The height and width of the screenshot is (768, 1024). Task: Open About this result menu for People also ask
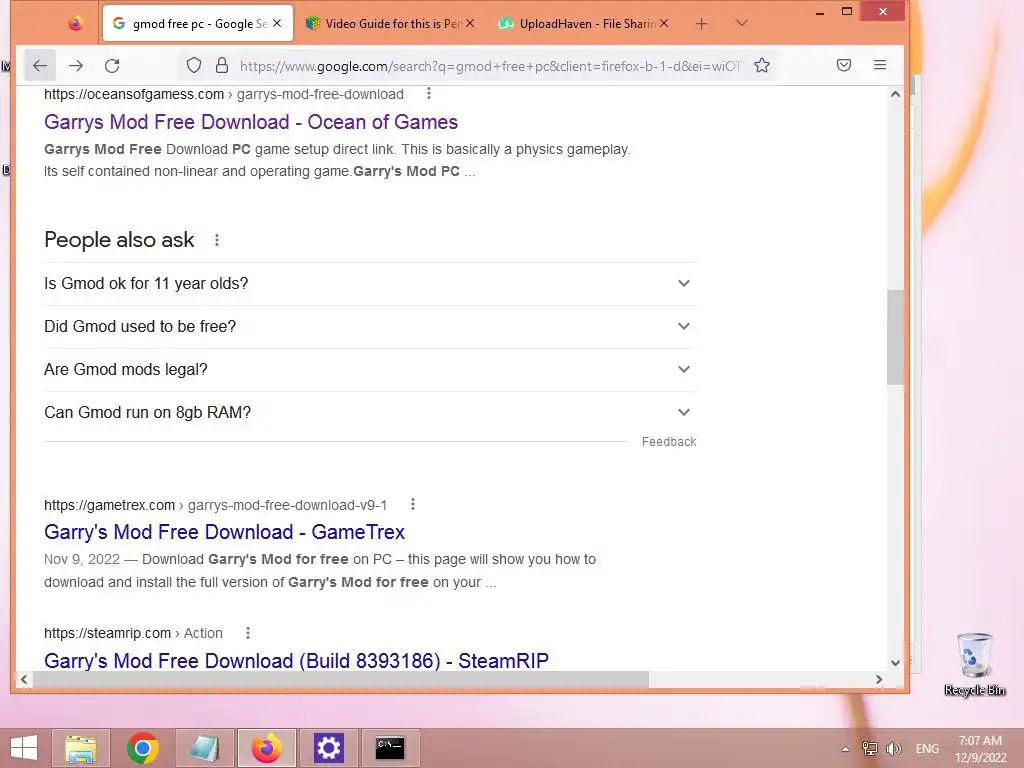(x=217, y=240)
